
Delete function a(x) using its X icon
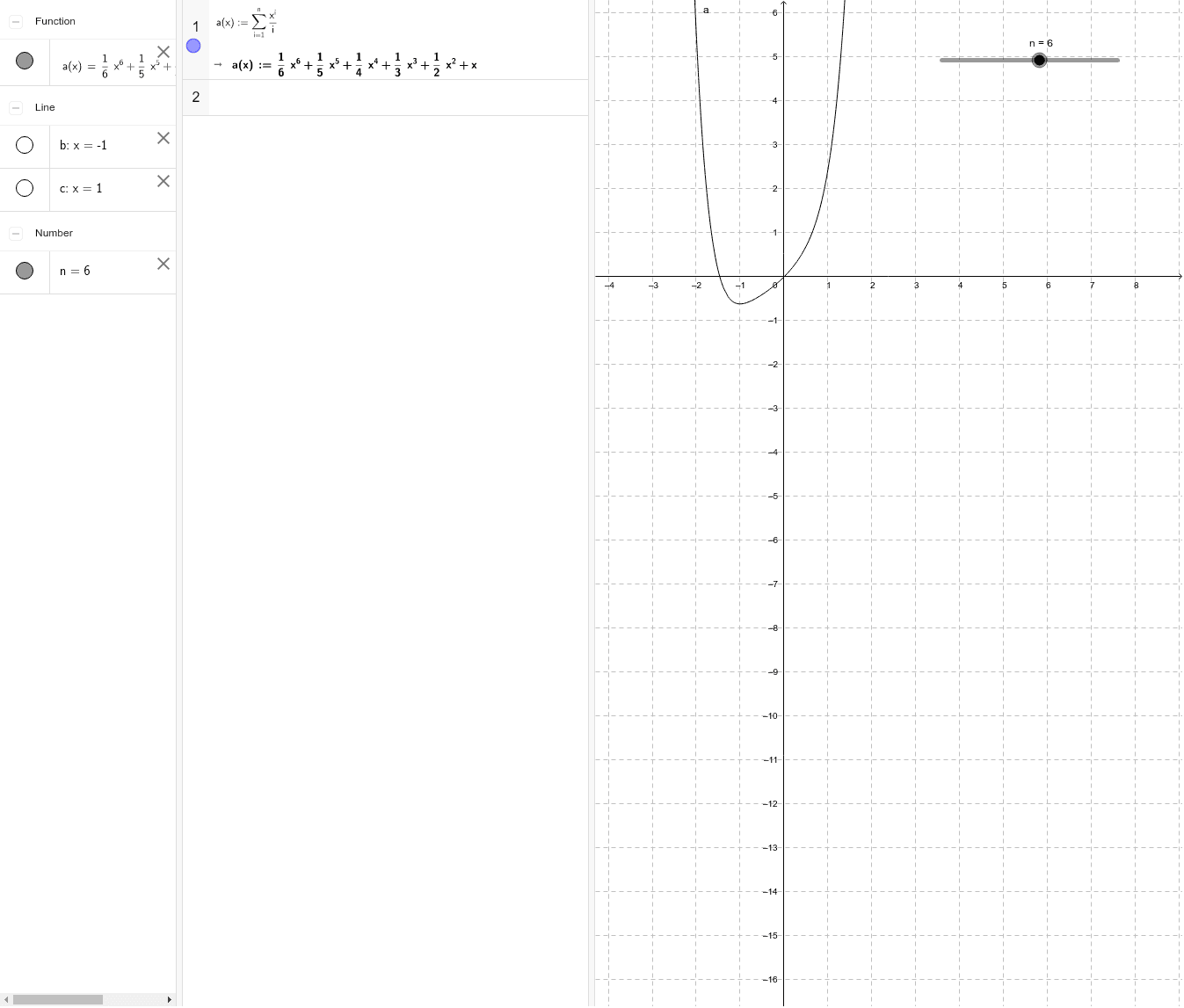point(163,52)
